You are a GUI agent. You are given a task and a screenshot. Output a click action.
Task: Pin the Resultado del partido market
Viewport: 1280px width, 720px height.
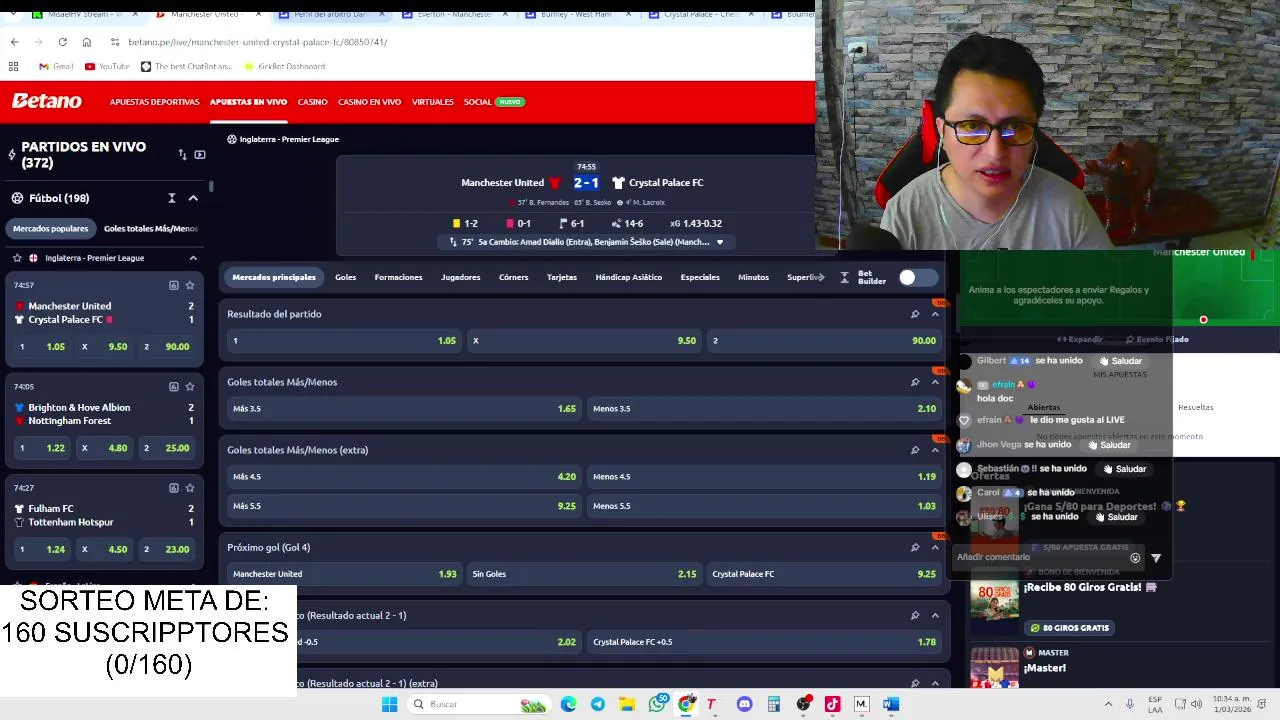click(x=915, y=314)
